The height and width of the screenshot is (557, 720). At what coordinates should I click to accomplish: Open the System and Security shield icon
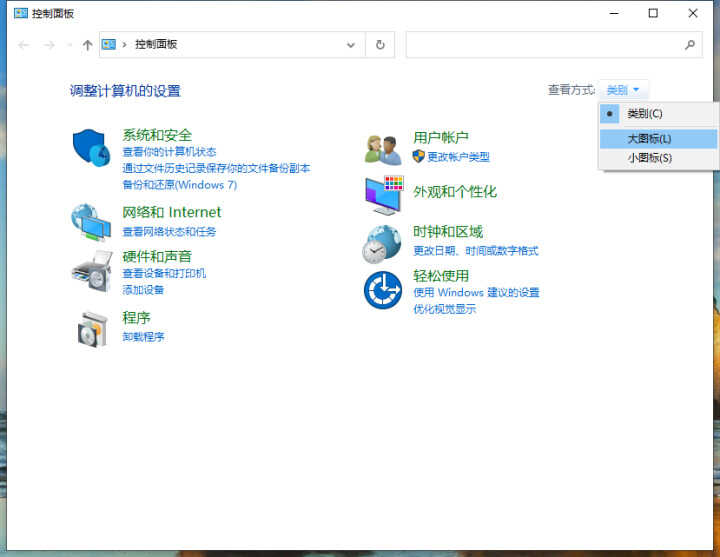pyautogui.click(x=91, y=148)
